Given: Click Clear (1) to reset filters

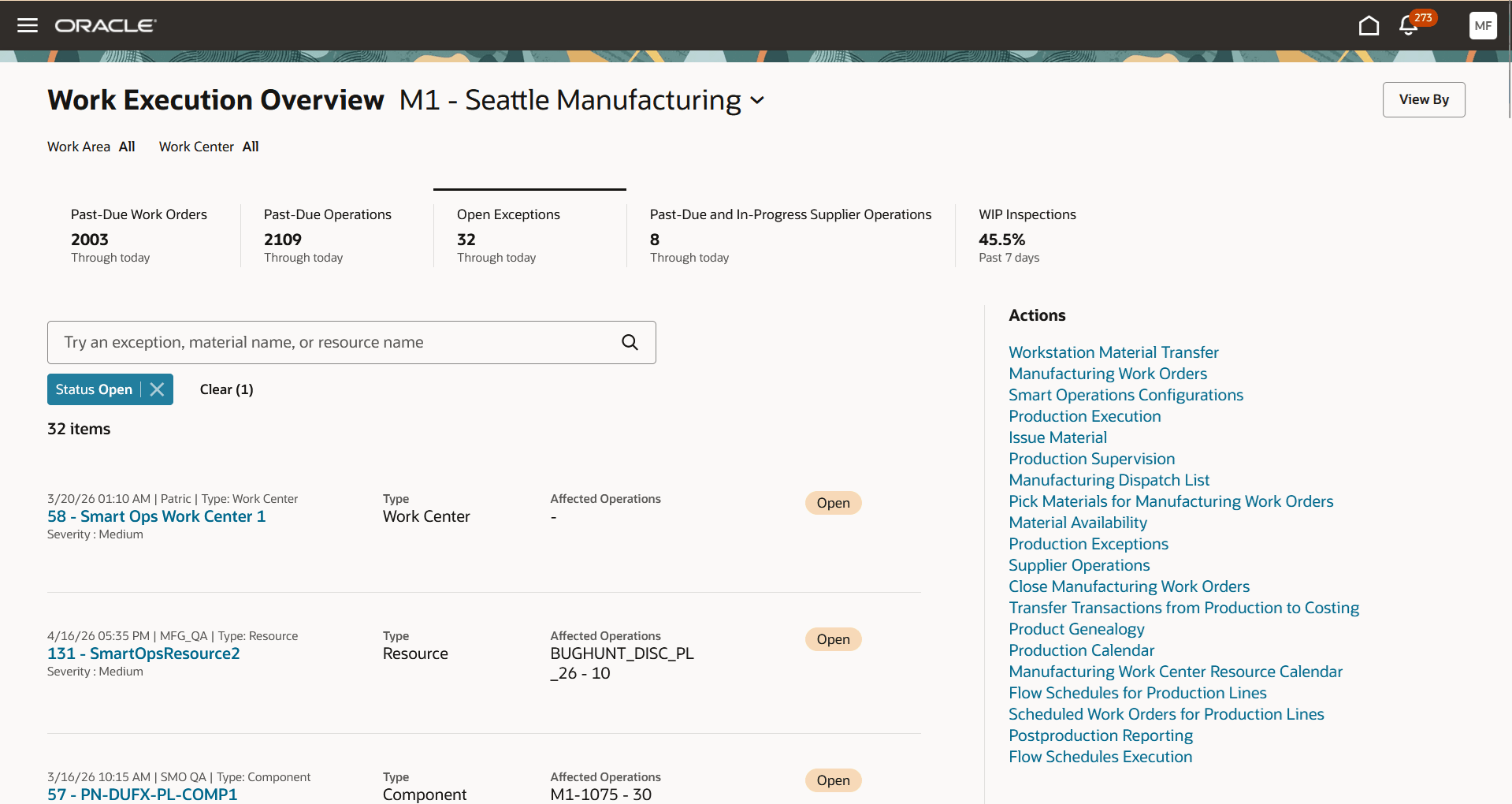Looking at the screenshot, I should (226, 389).
